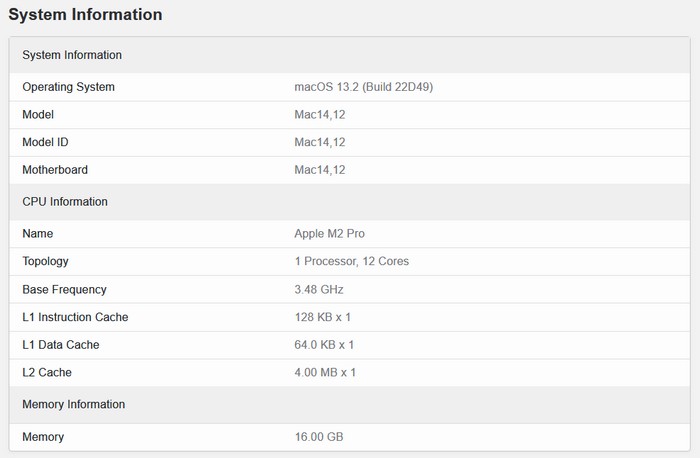
Task: Select the System Information table section header
Action: [x=72, y=55]
